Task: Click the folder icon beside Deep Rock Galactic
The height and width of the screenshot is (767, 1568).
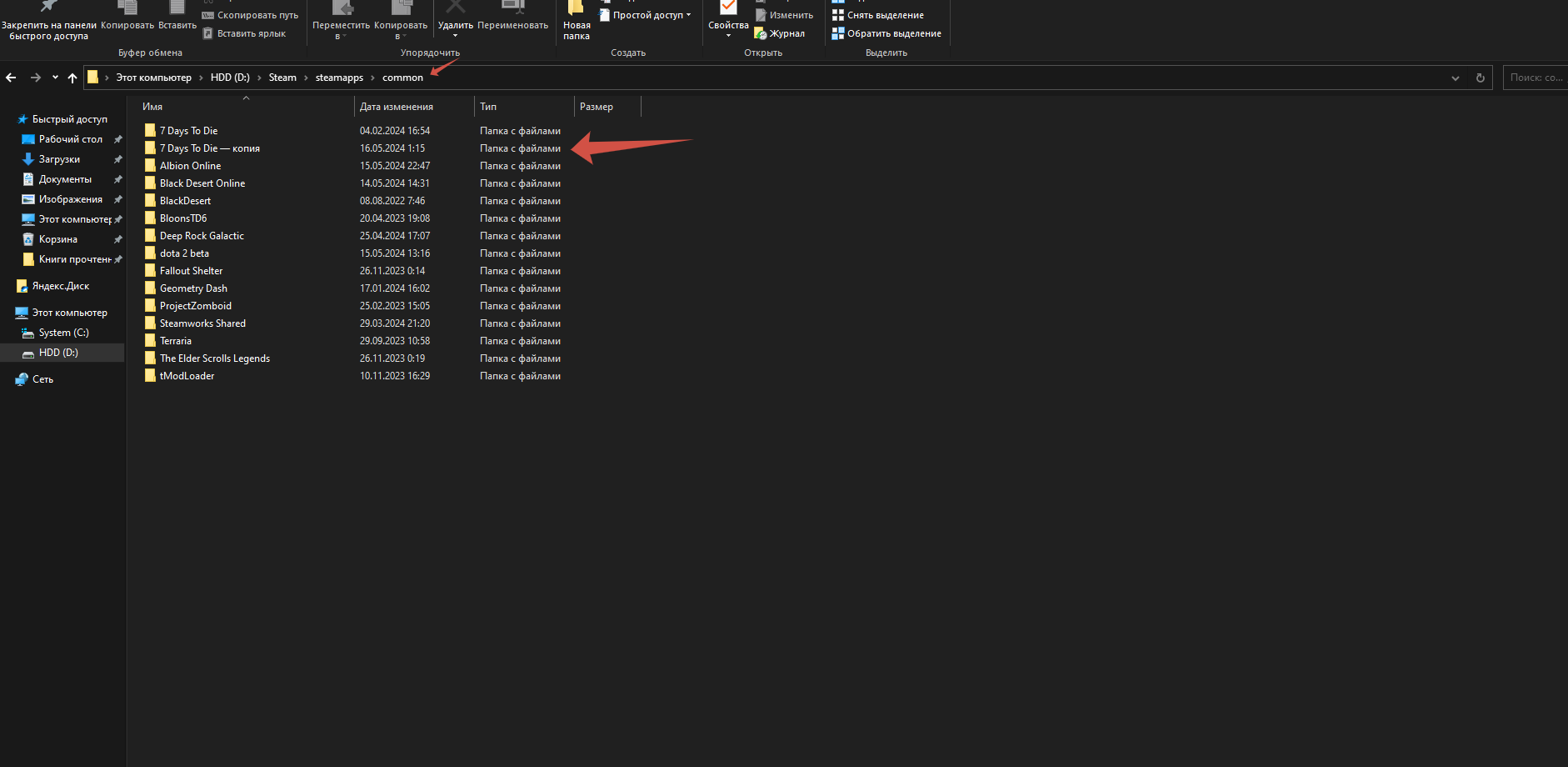Action: [150, 235]
